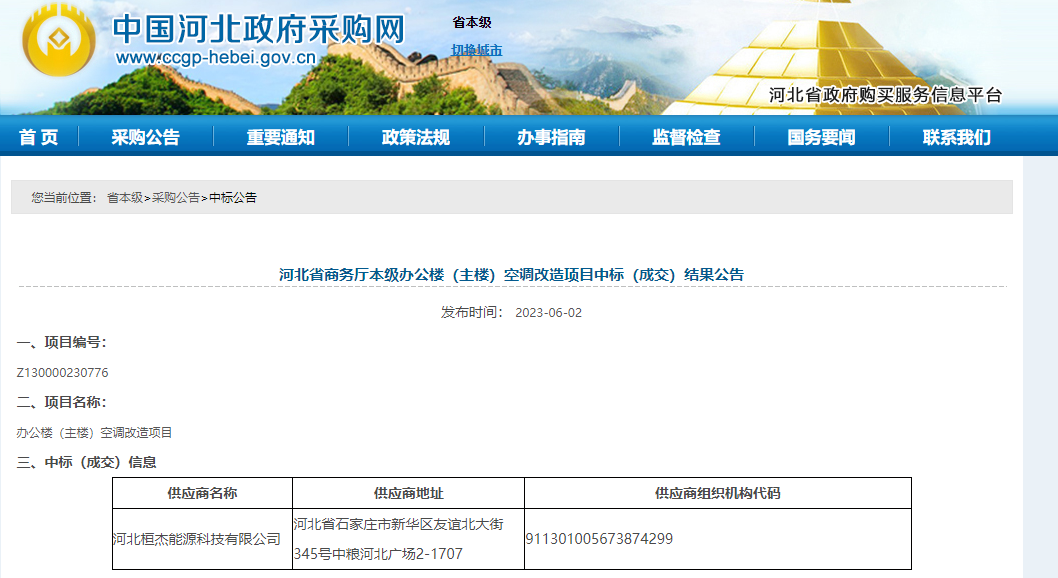Image resolution: width=1058 pixels, height=578 pixels.
Task: Open the 国务要闻 section
Action: coord(821,137)
